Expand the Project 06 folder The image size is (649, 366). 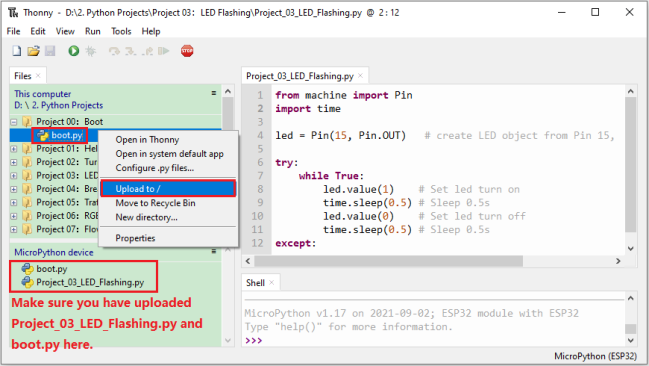(14, 216)
